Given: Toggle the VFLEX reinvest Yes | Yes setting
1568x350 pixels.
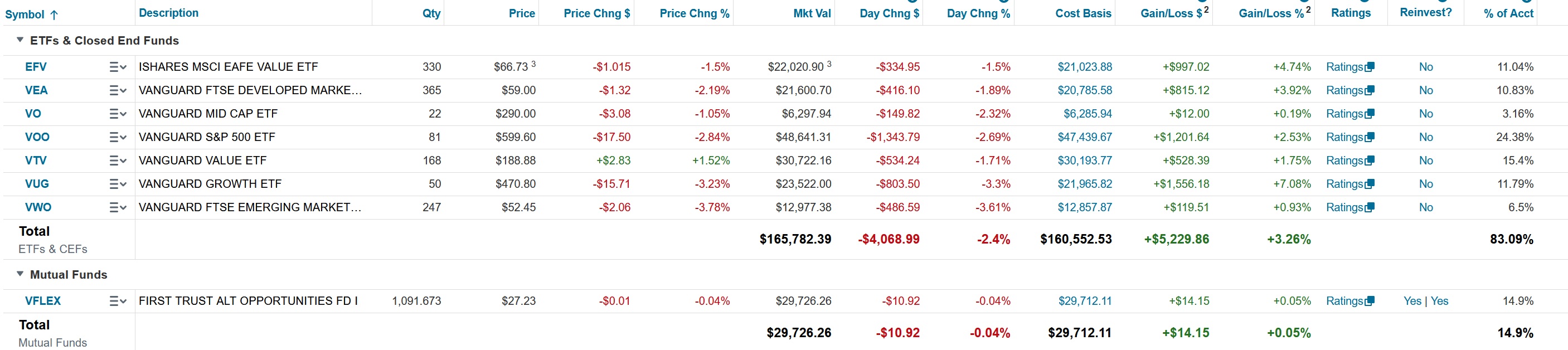Looking at the screenshot, I should tap(1425, 302).
